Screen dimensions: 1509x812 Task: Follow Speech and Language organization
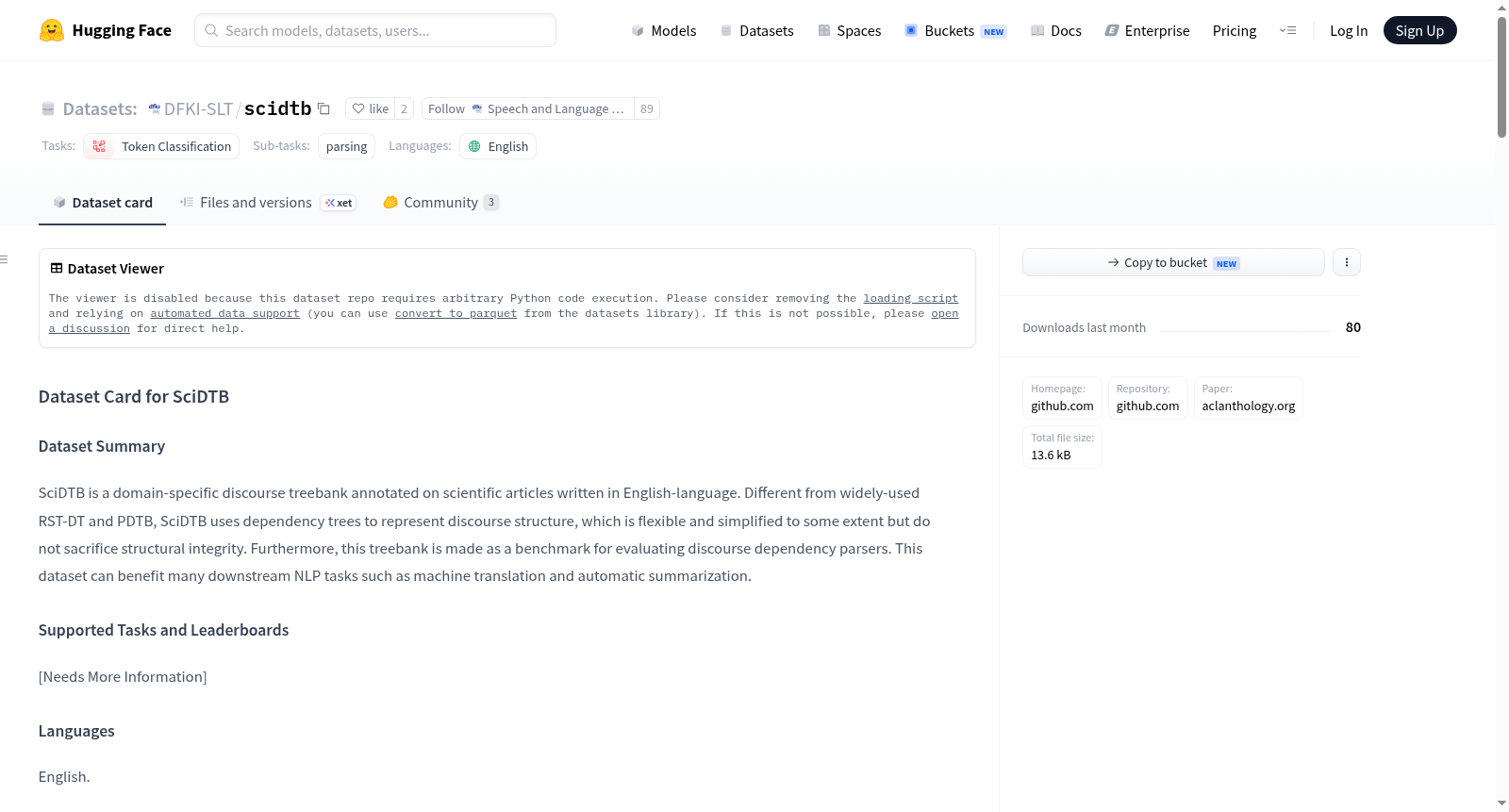[x=527, y=108]
